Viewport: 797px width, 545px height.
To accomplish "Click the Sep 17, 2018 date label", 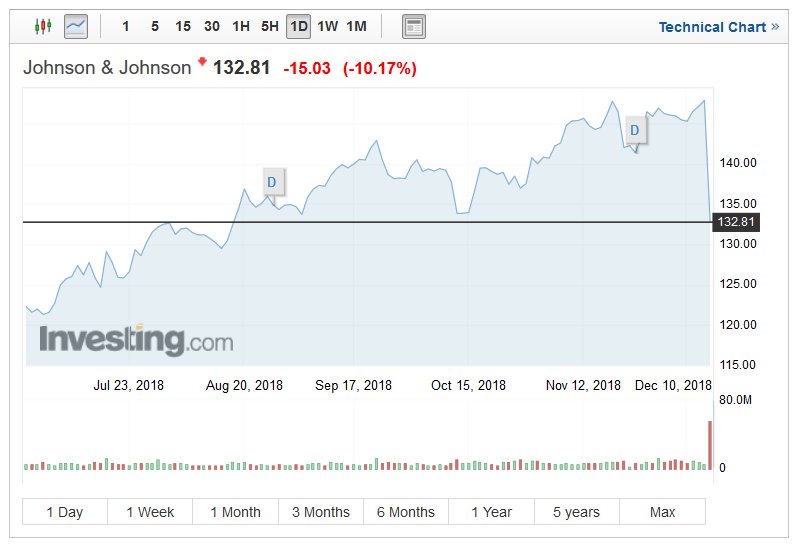I will coord(353,385).
